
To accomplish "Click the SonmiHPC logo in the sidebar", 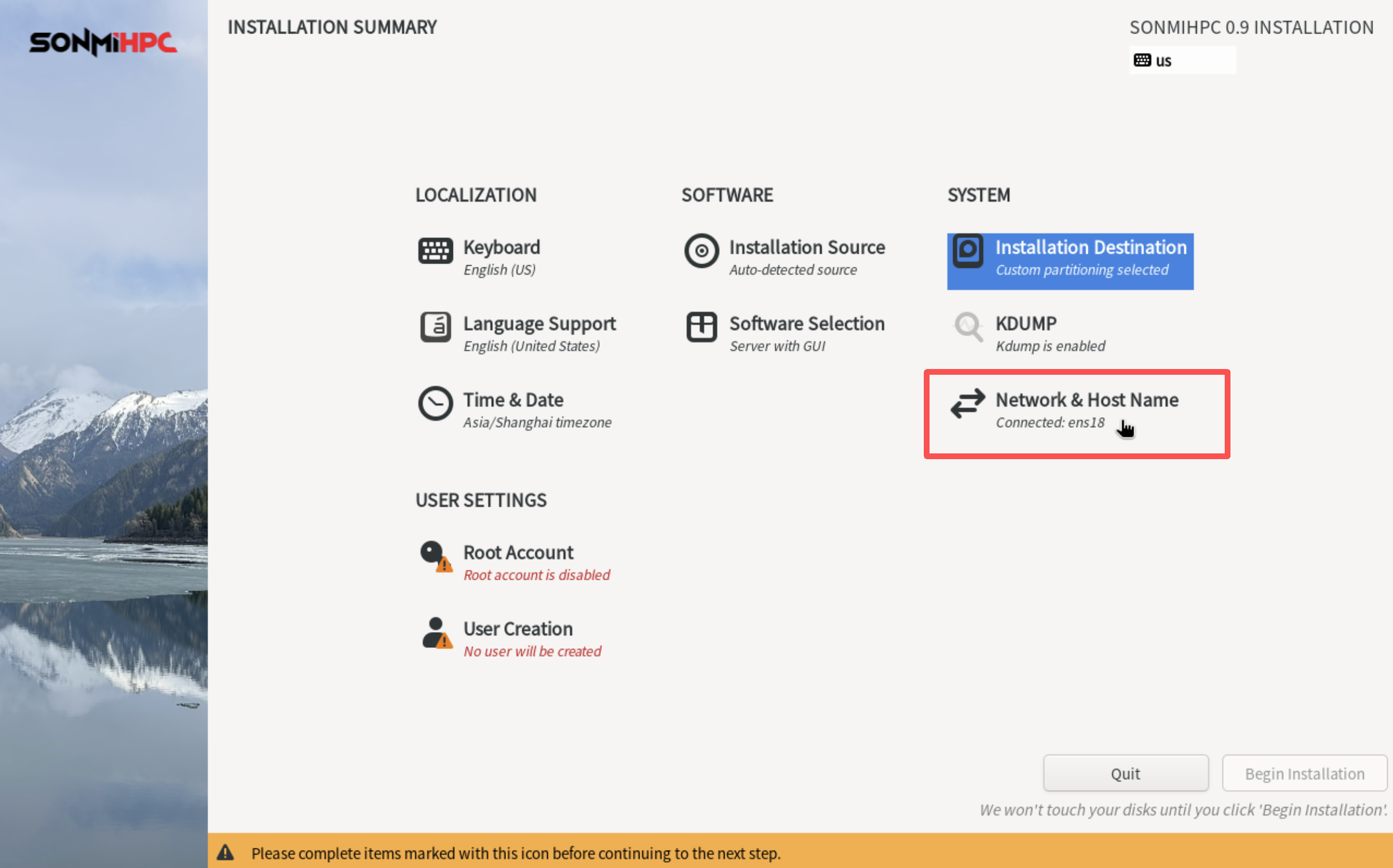I will [x=103, y=42].
